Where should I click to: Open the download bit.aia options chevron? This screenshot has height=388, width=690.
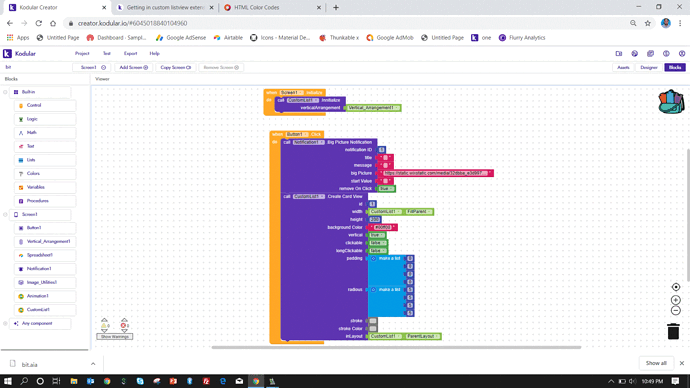pyautogui.click(x=93, y=364)
